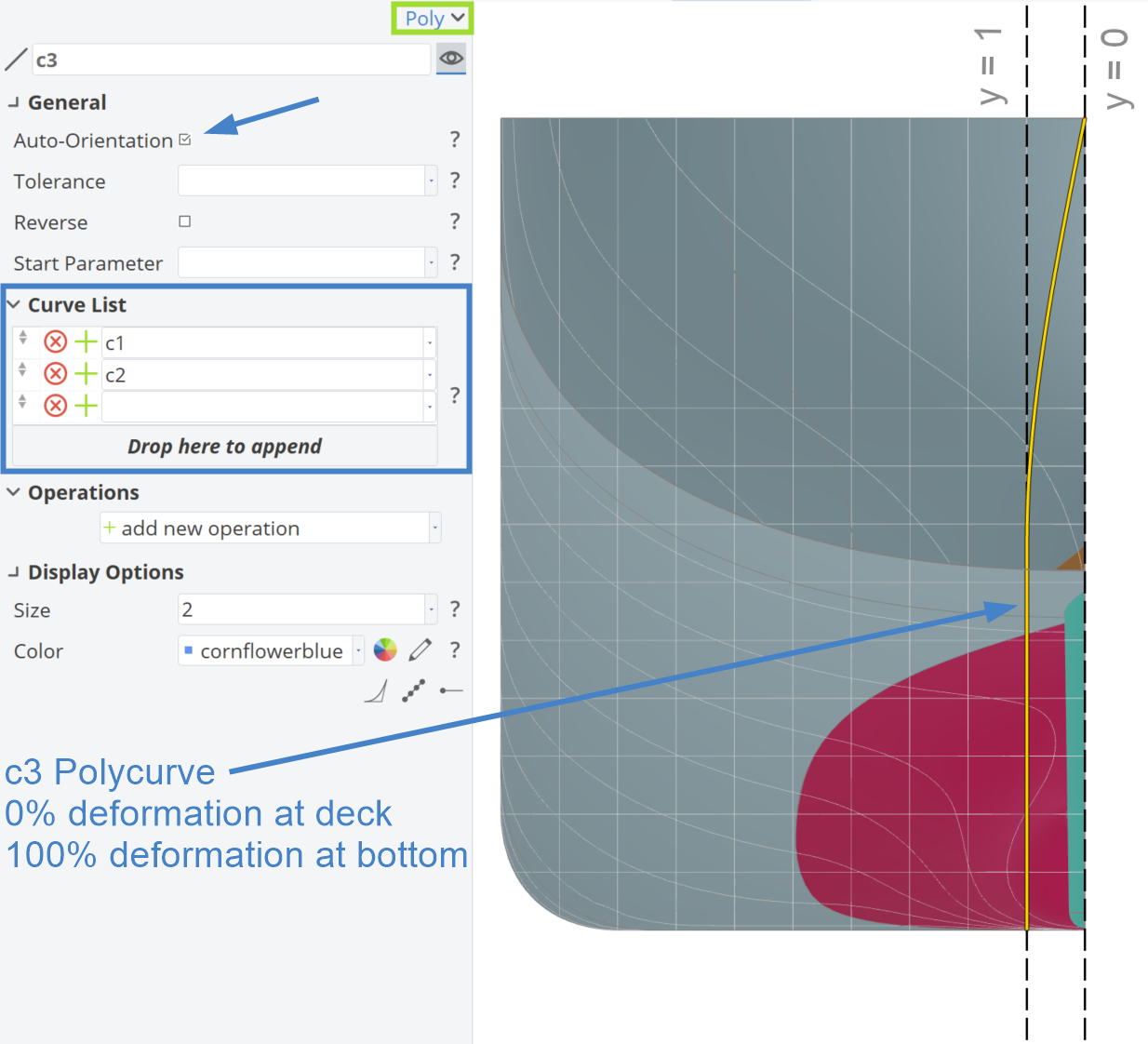The width and height of the screenshot is (1148, 1044).
Task: Click Drop here to append area
Action: (x=224, y=446)
